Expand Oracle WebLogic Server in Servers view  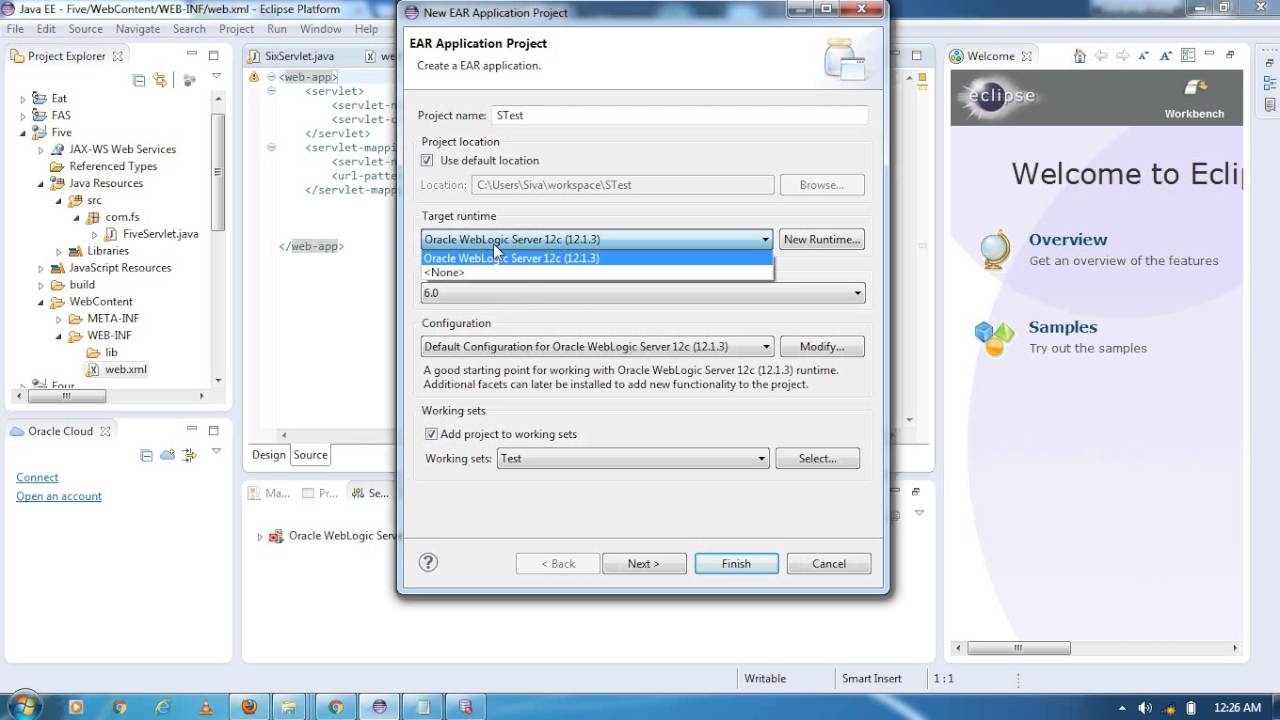coord(260,536)
